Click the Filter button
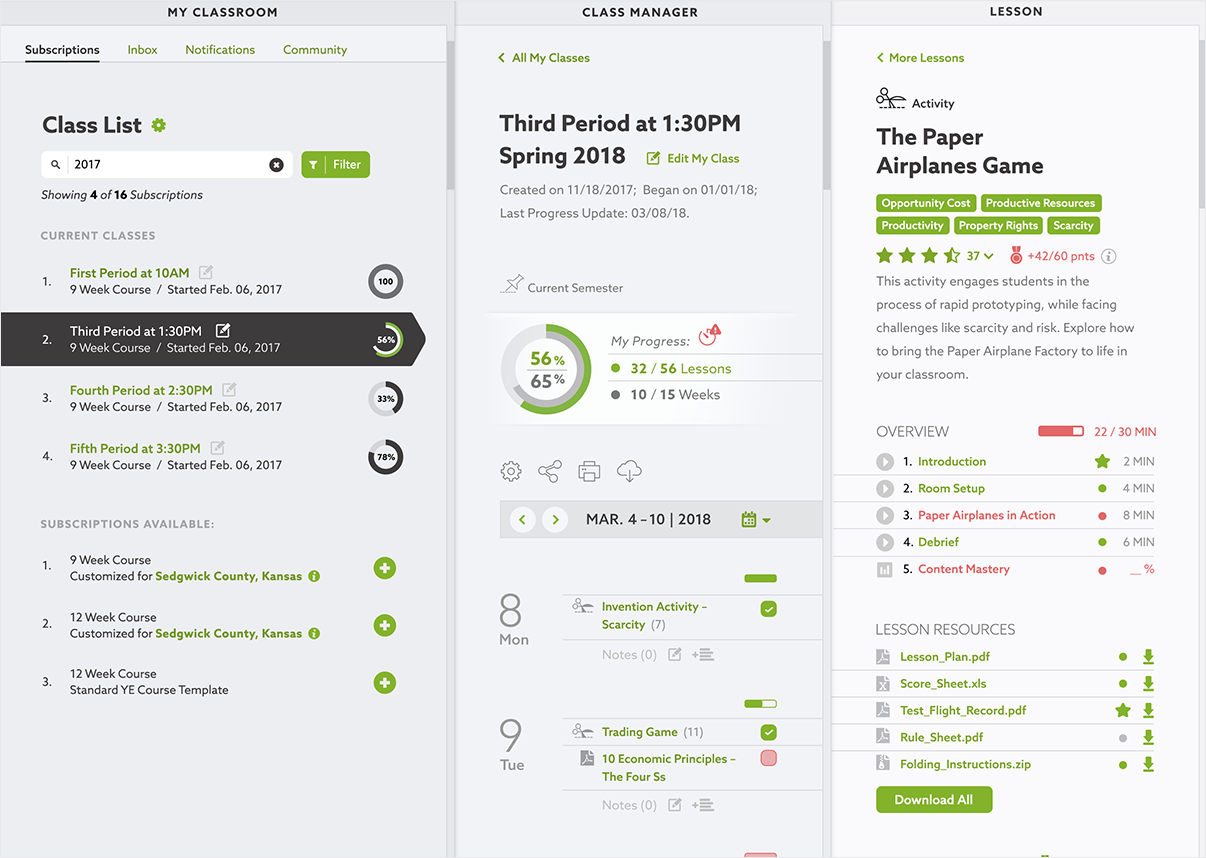Image resolution: width=1206 pixels, height=858 pixels. tap(336, 165)
